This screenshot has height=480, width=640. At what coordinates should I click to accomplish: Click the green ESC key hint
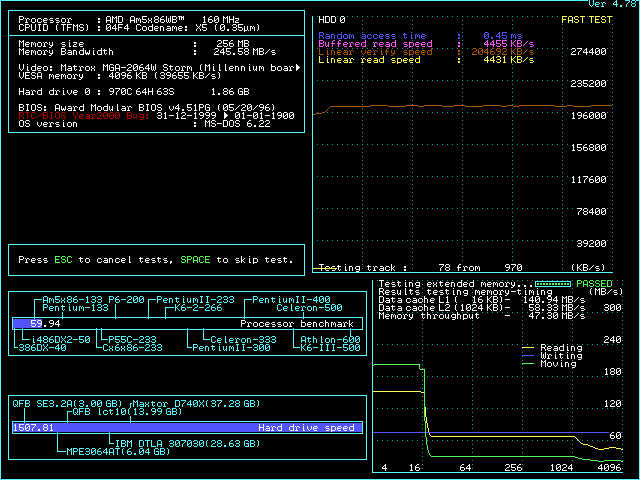point(63,260)
